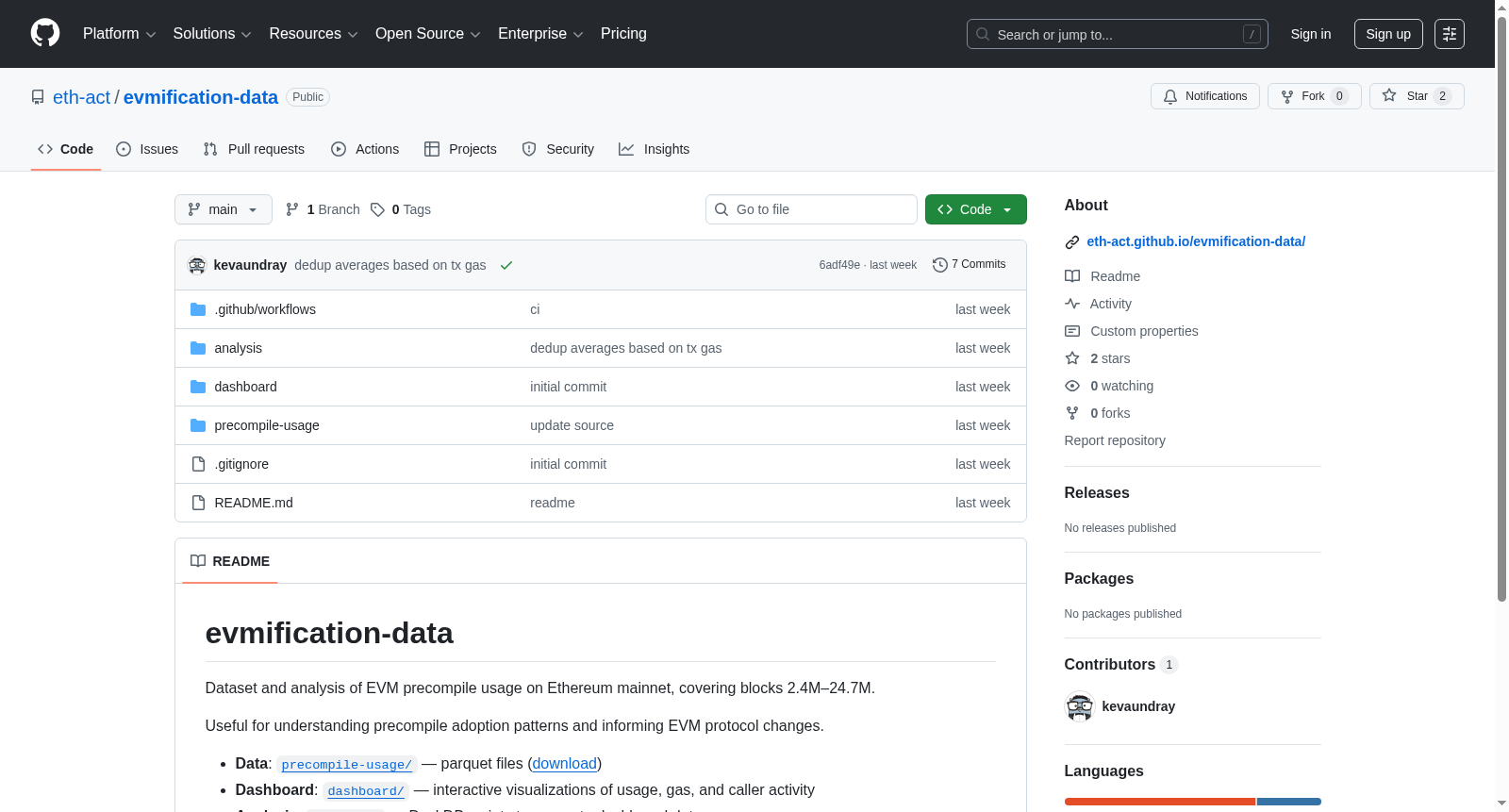Open the GitHub homepage logo
The height and width of the screenshot is (812, 1509).
45,34
